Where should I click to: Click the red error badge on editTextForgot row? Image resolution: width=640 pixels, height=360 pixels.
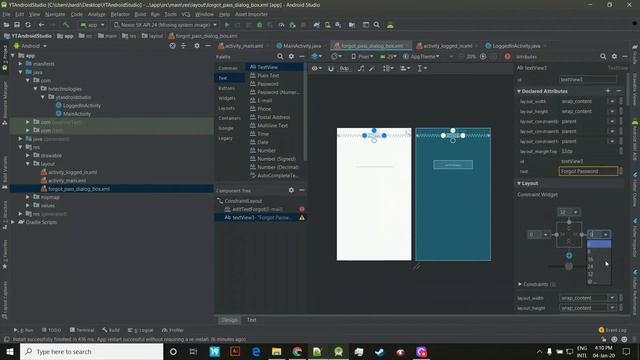302,209
